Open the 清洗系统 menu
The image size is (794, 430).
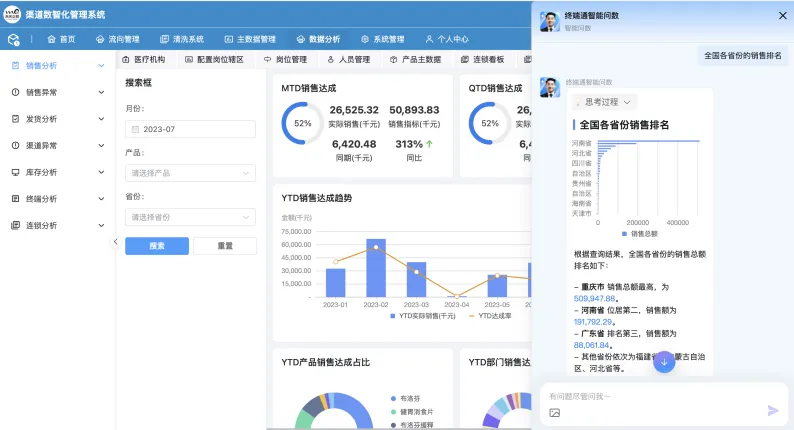click(x=182, y=39)
